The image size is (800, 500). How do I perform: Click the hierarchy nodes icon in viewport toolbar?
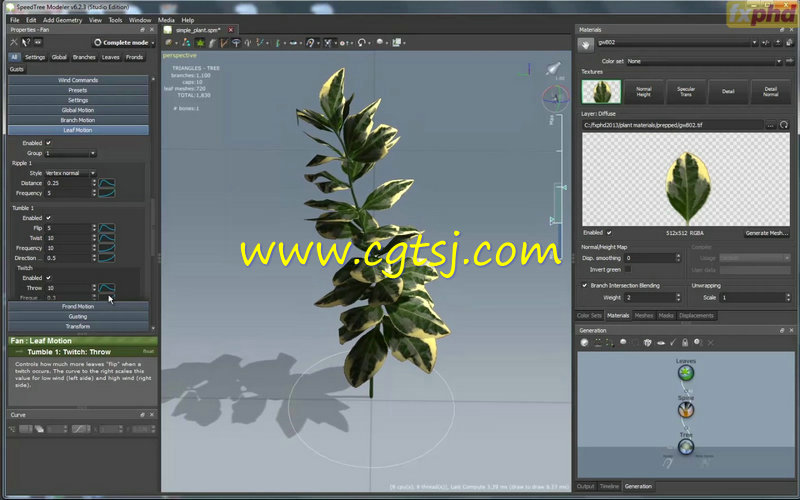click(186, 43)
